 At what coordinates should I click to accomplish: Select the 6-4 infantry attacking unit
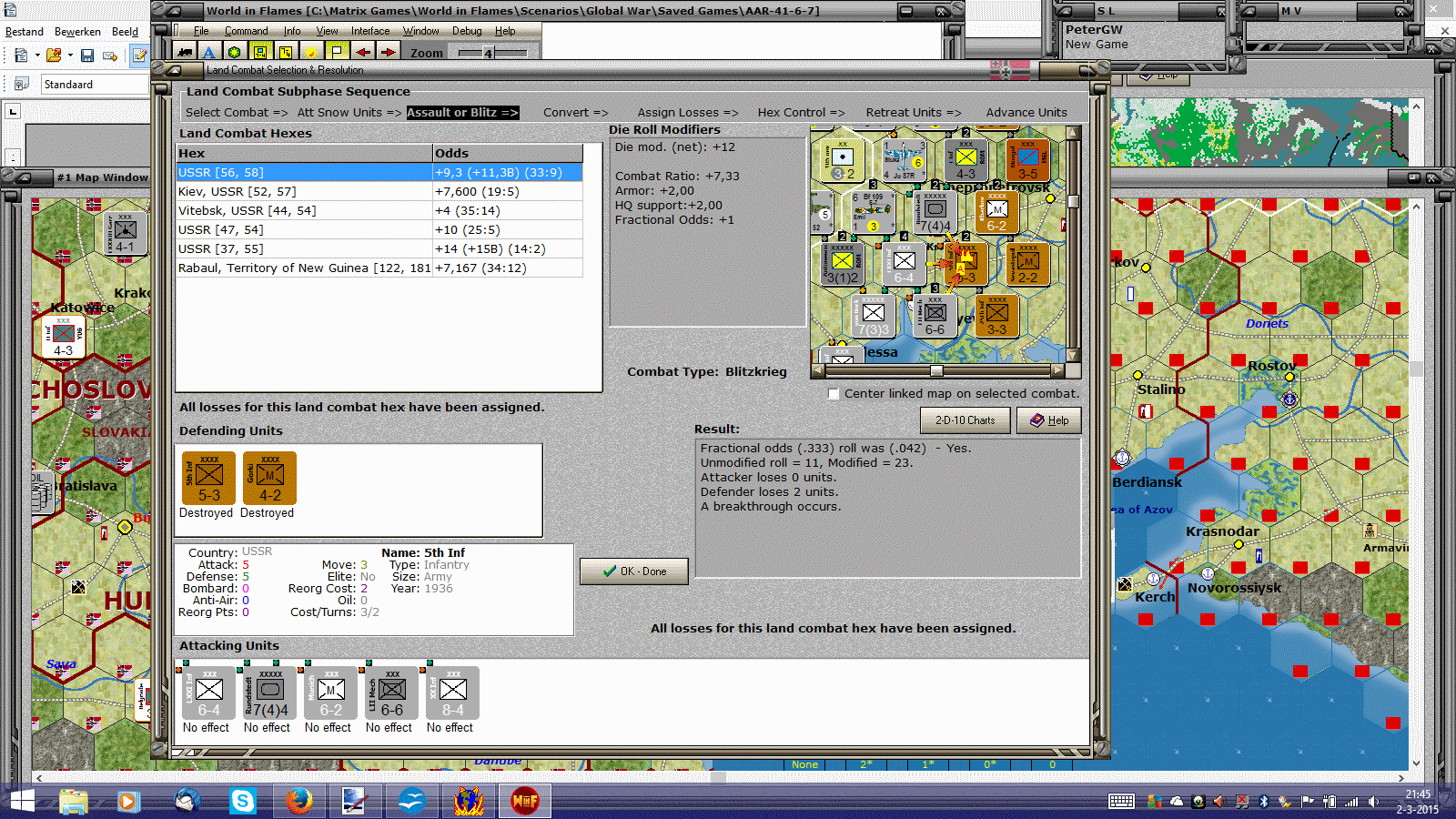208,693
